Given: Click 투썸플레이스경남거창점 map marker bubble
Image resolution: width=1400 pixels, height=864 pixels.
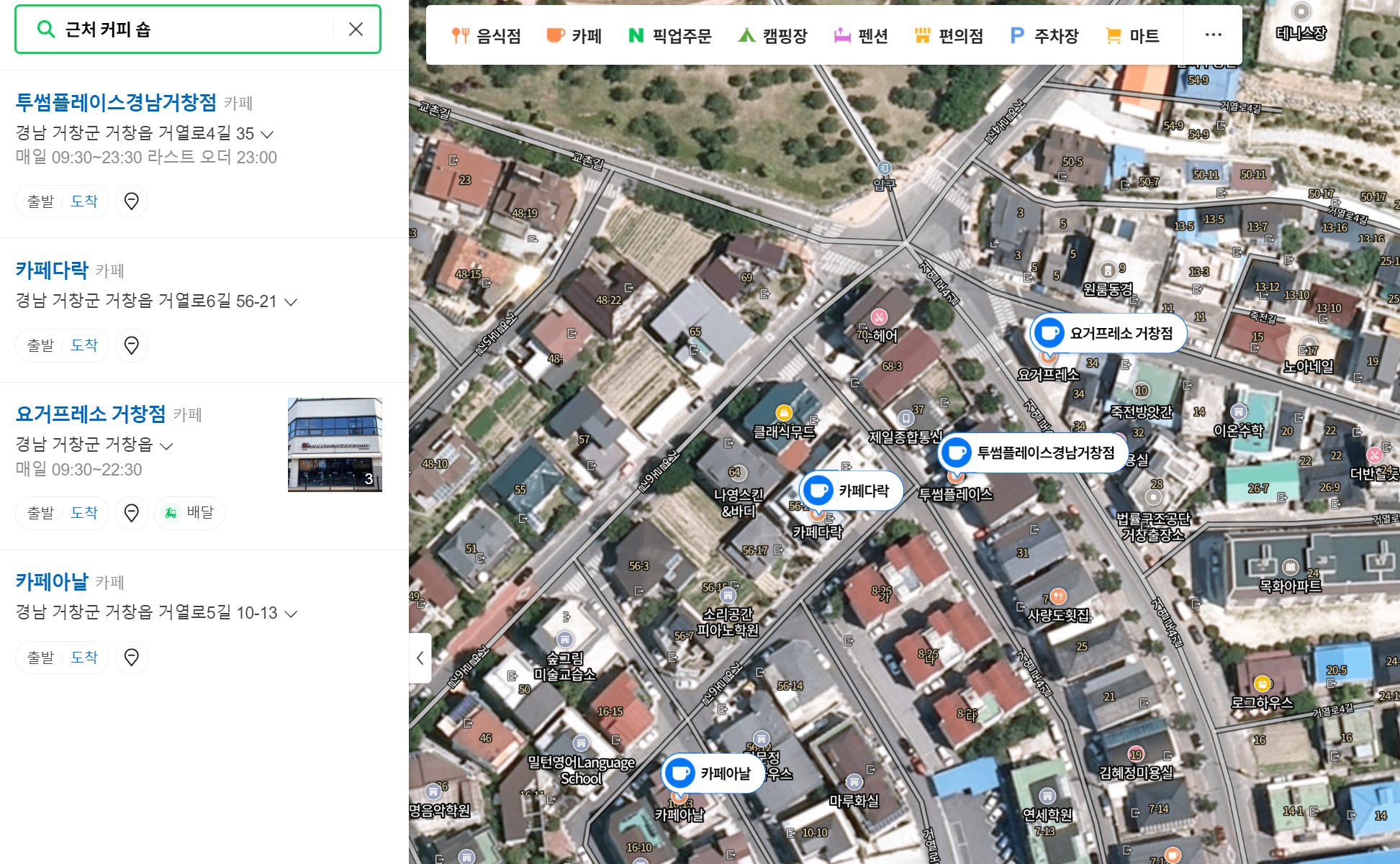Looking at the screenshot, I should 1033,453.
